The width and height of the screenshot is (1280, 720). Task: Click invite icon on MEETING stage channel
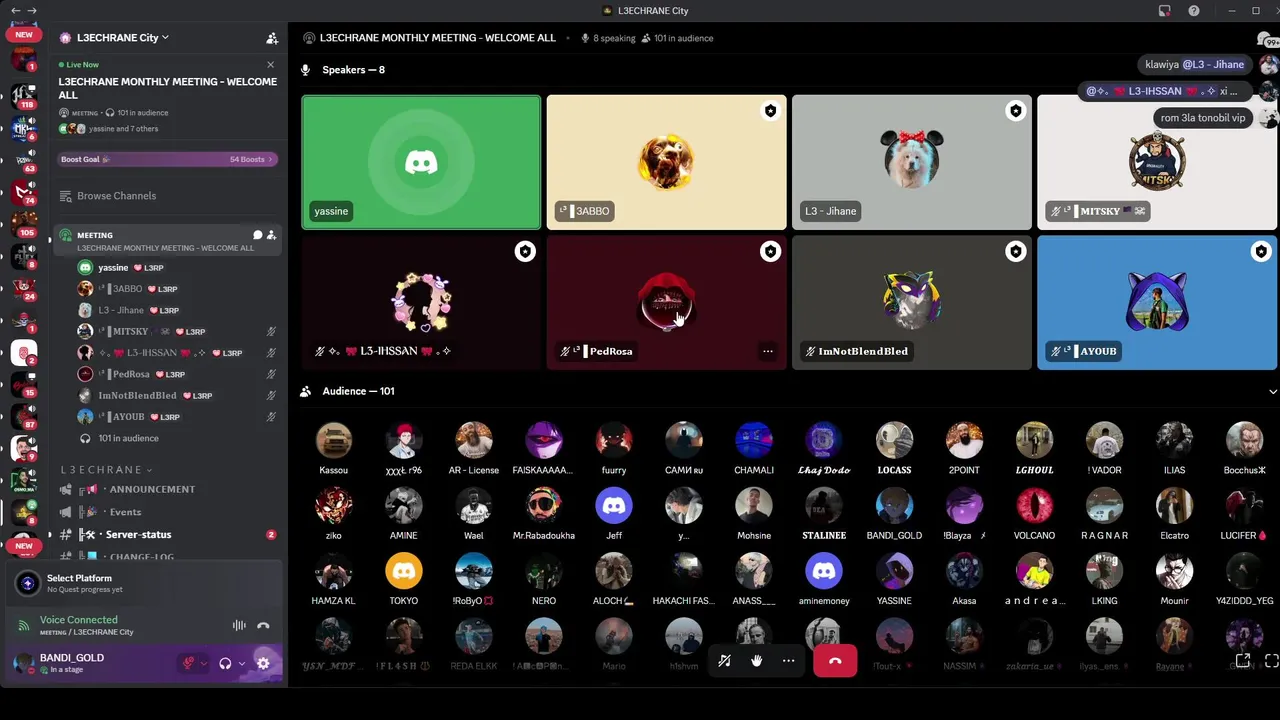pyautogui.click(x=271, y=235)
